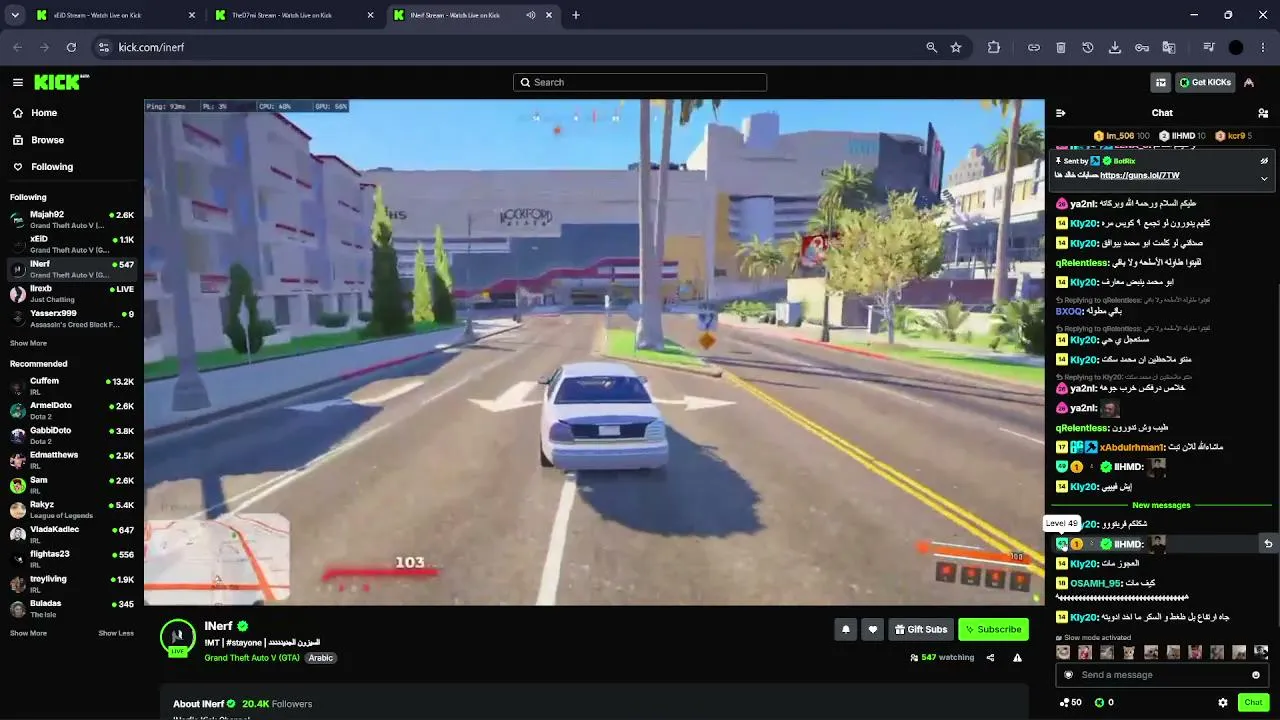Reload the page in browser
The height and width of the screenshot is (720, 1280).
(x=71, y=47)
